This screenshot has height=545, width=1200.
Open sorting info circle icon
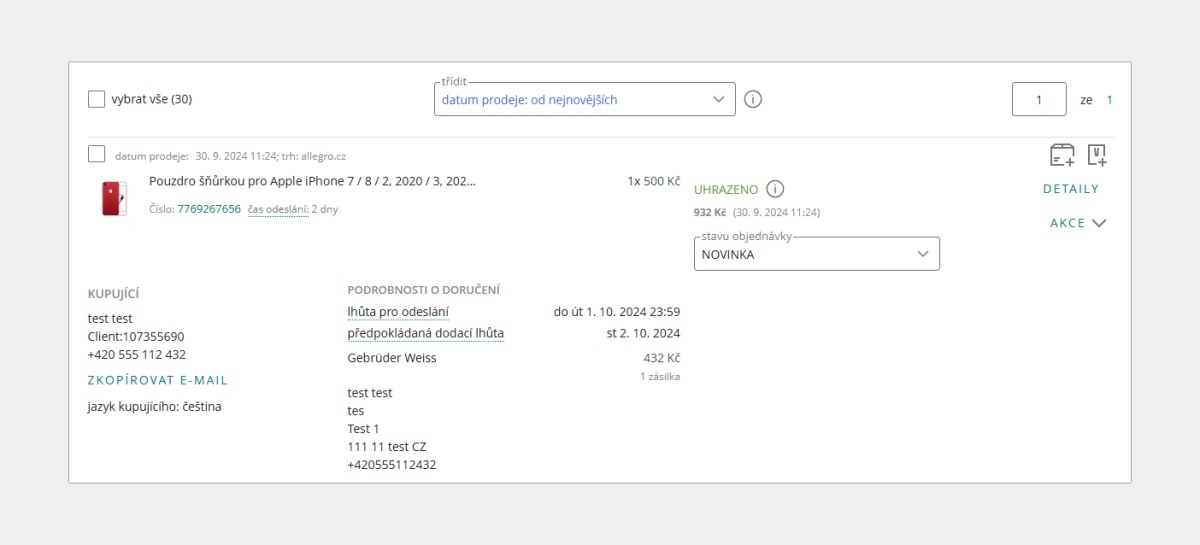tap(754, 99)
